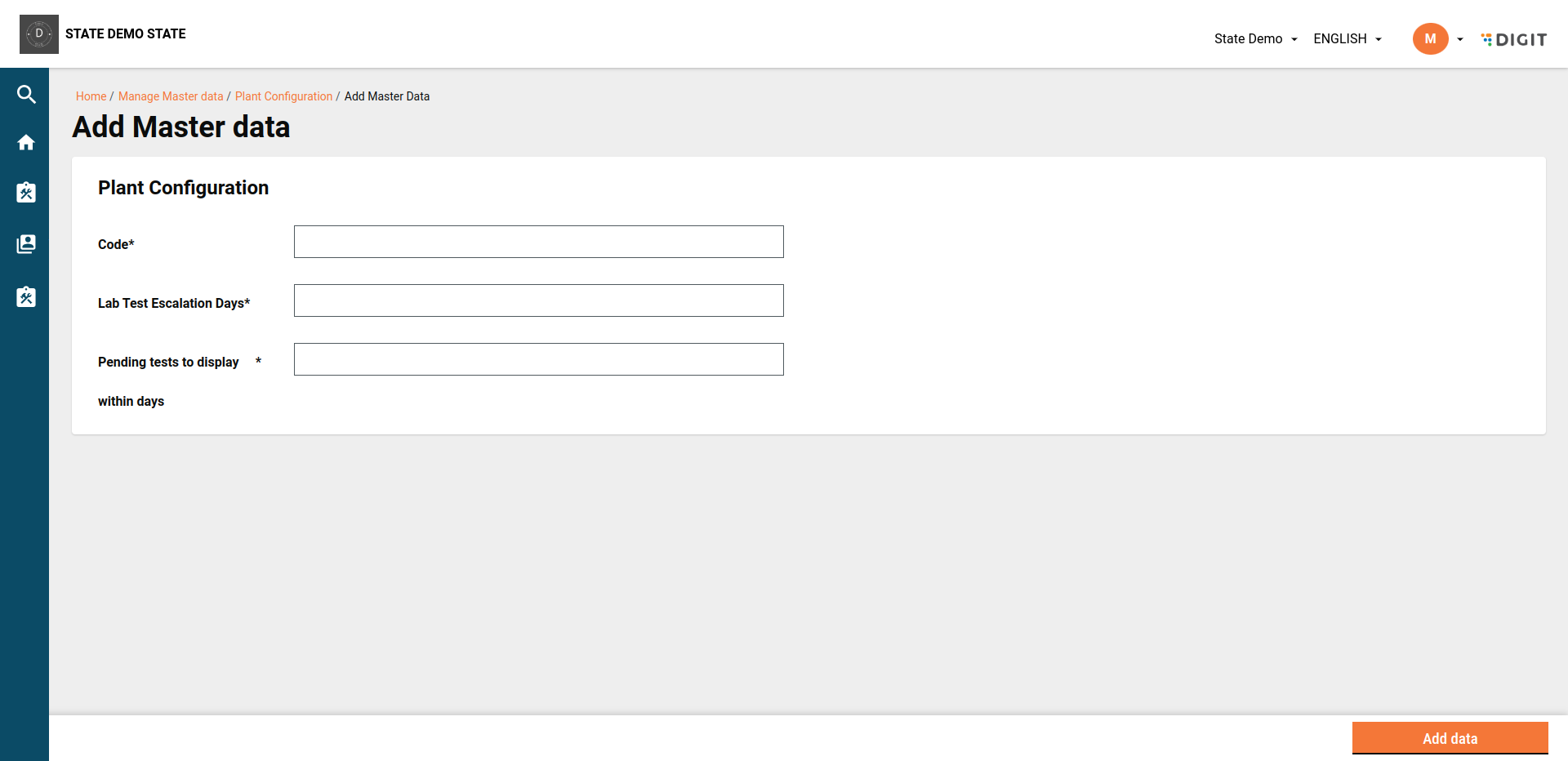This screenshot has width=1568, height=761.
Task: Click the DIGIT logo in the header
Action: coord(1514,39)
